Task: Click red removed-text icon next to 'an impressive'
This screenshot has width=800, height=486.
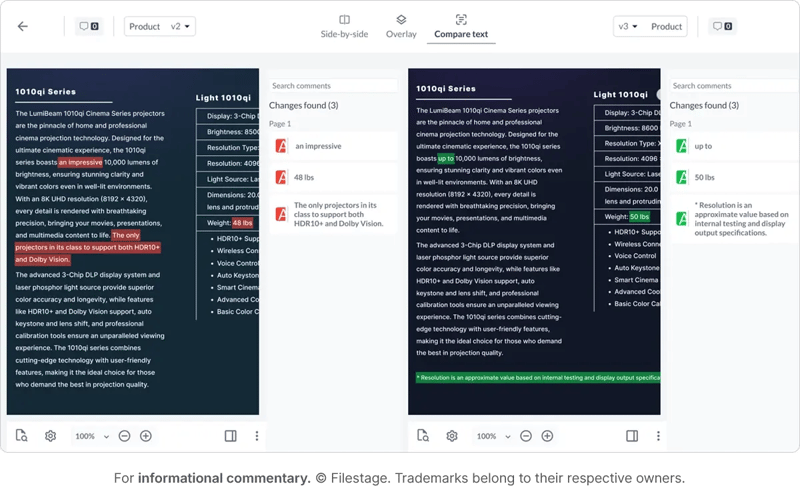Action: pyautogui.click(x=281, y=146)
